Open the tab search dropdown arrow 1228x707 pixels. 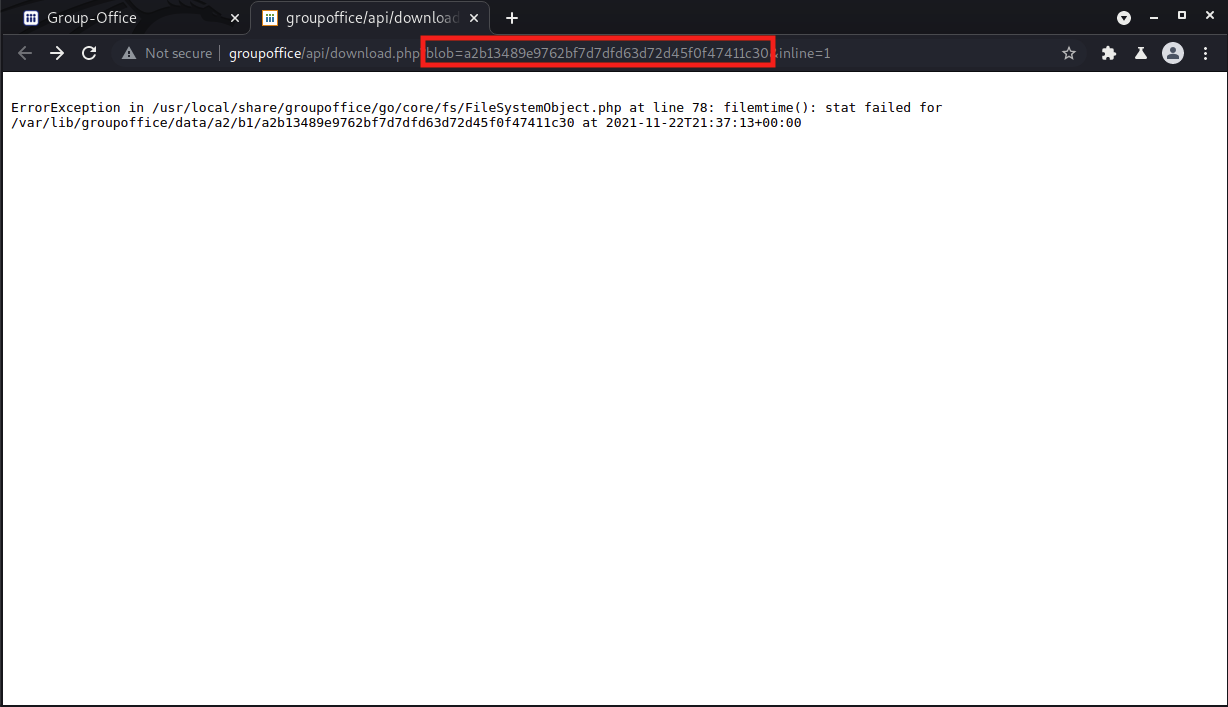tap(1124, 18)
